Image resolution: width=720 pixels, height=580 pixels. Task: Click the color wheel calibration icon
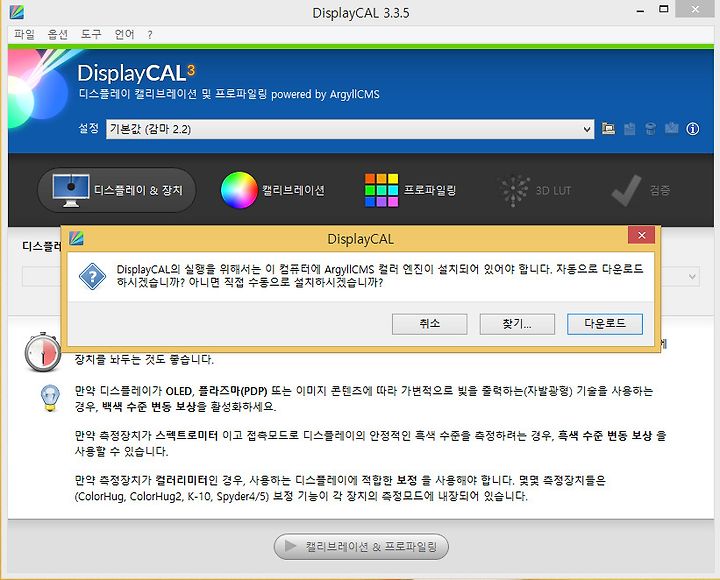239,190
